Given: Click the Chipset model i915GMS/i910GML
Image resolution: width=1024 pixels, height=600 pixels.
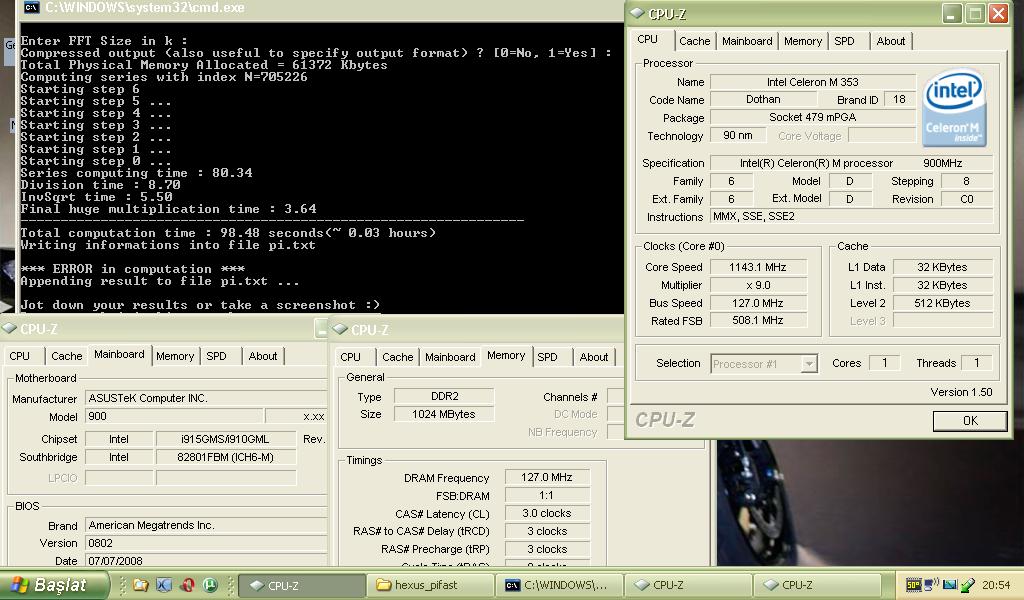Looking at the screenshot, I should [x=225, y=439].
